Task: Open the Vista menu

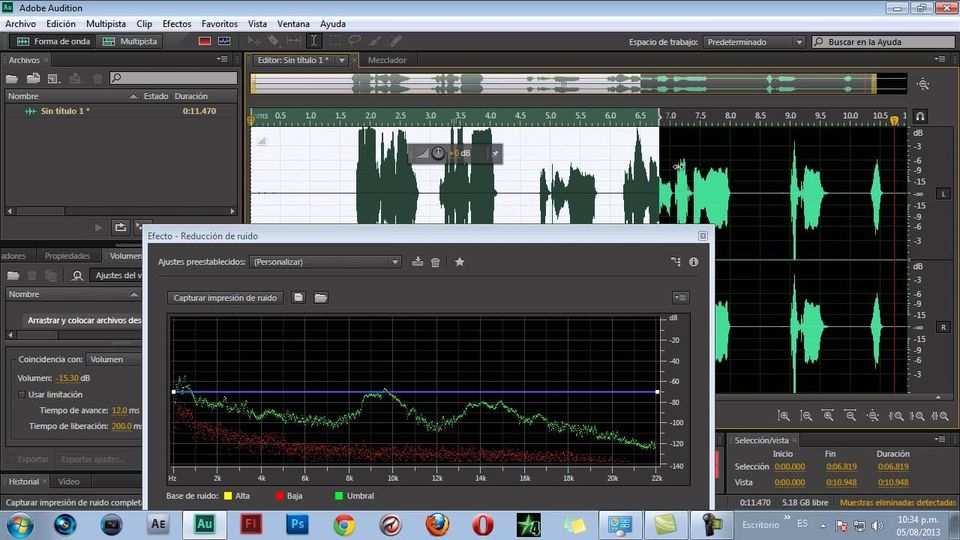Action: (x=257, y=24)
